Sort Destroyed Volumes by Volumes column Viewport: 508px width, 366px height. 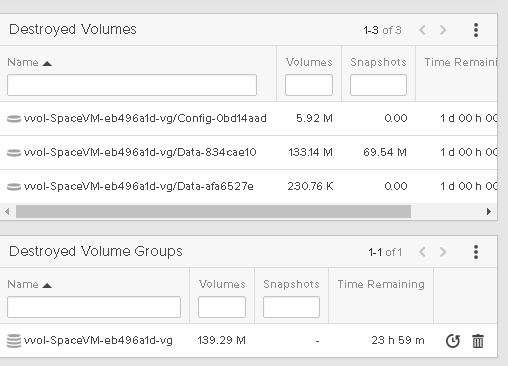(x=309, y=62)
